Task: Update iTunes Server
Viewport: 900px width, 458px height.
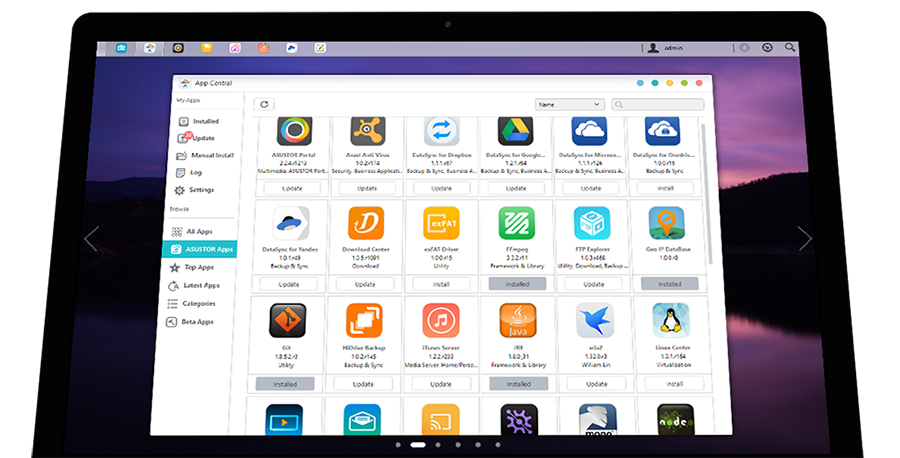Action: (441, 384)
